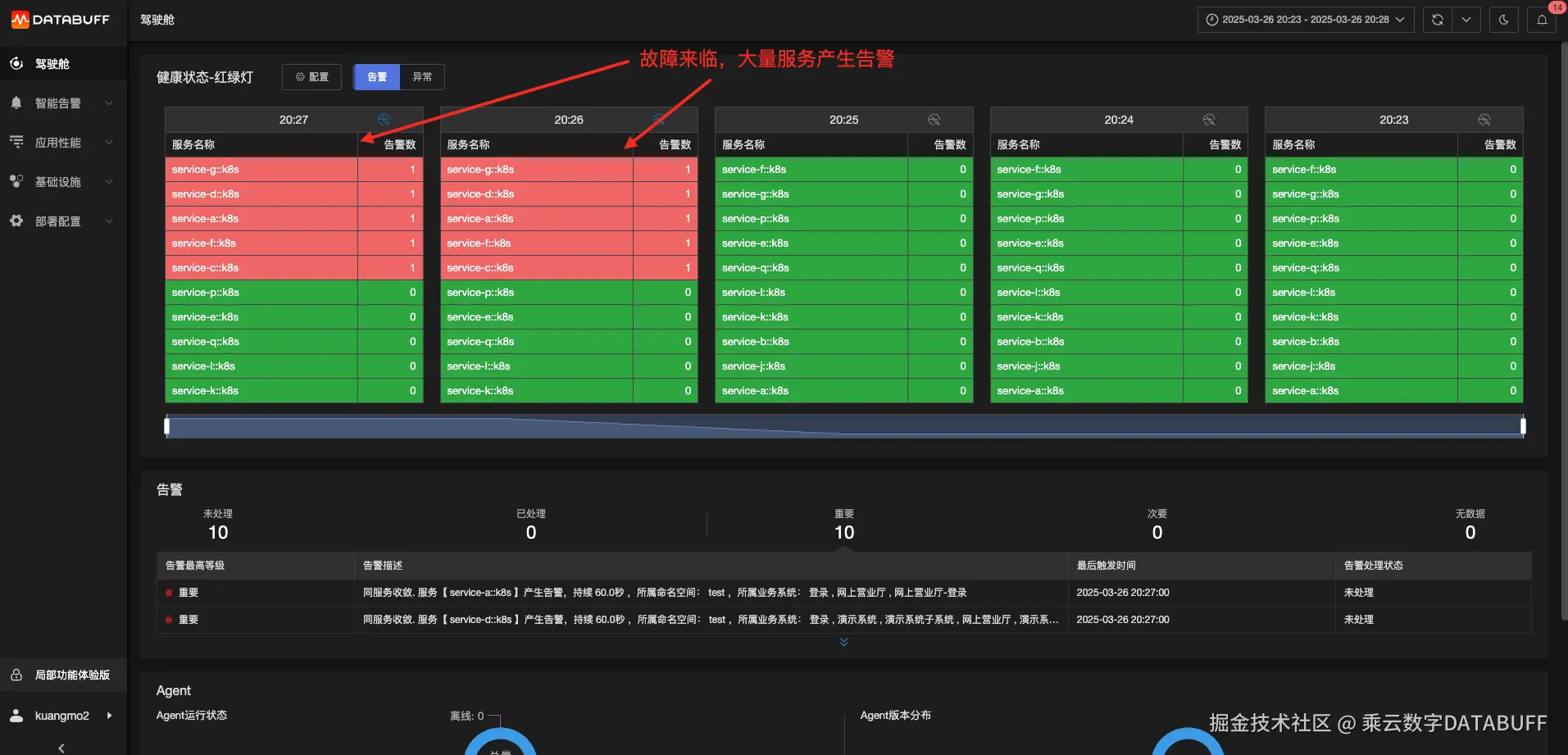Filter alerts by 已处理 count 0
The width and height of the screenshot is (1568, 755).
[531, 525]
